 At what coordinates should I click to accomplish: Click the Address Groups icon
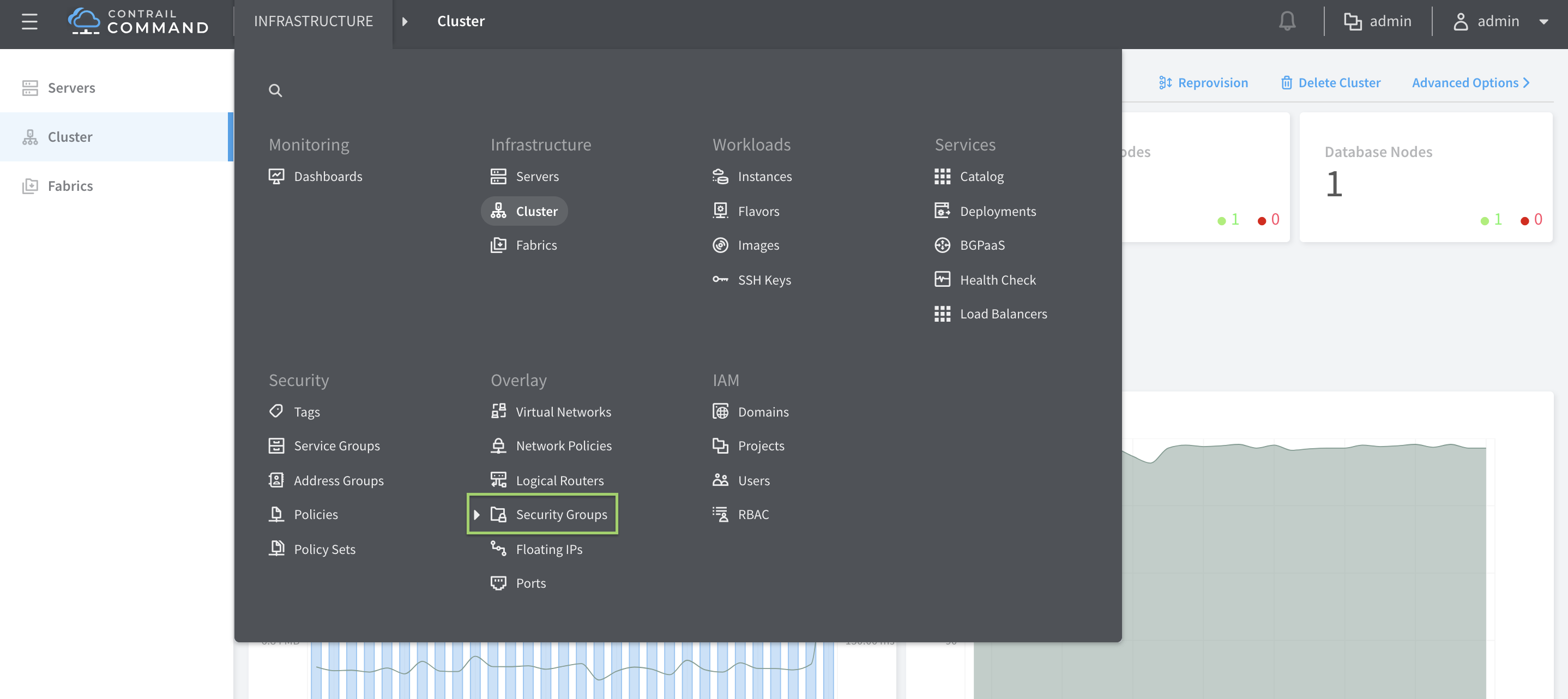[x=276, y=480]
